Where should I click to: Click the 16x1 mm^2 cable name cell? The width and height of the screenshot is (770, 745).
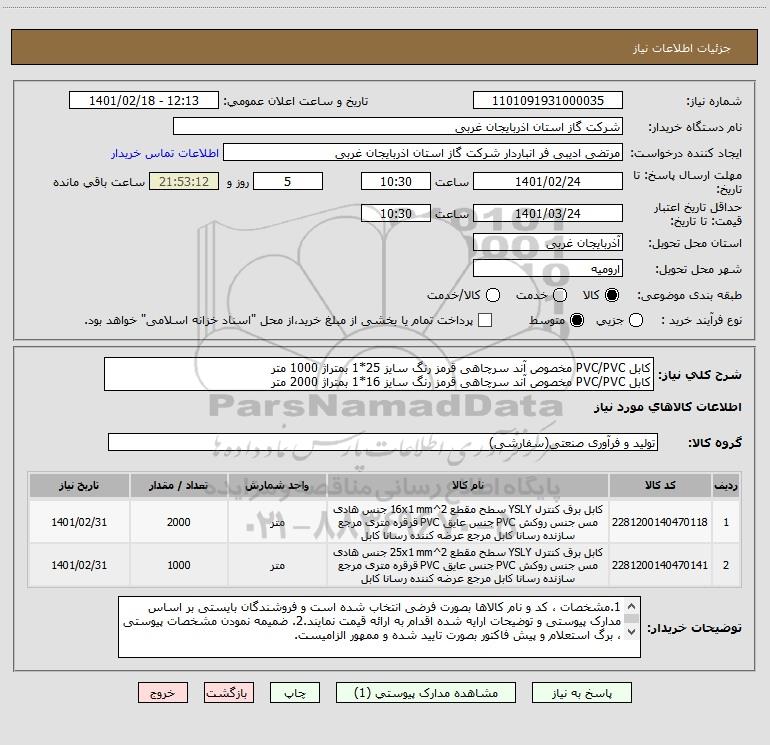468,522
